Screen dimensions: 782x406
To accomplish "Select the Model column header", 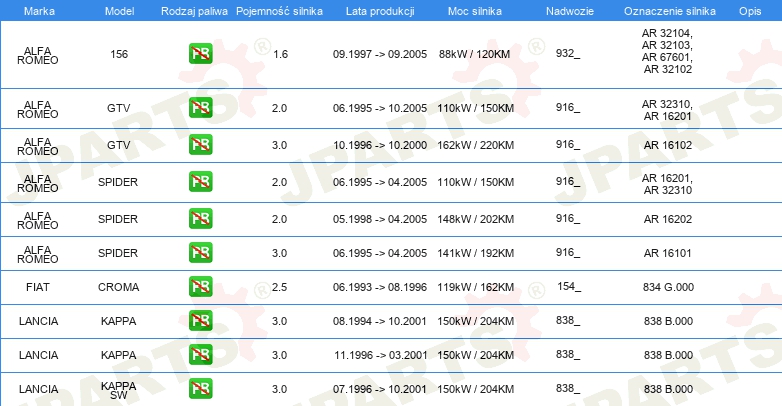I will point(119,11).
